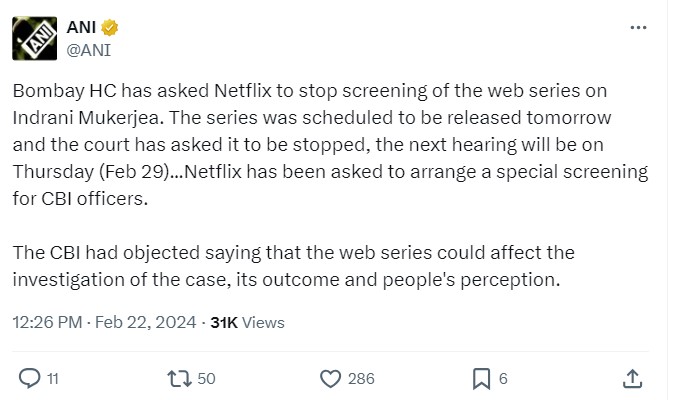Bookmark this tweet using the bookmark icon
The width and height of the screenshot is (681, 400).
(481, 378)
